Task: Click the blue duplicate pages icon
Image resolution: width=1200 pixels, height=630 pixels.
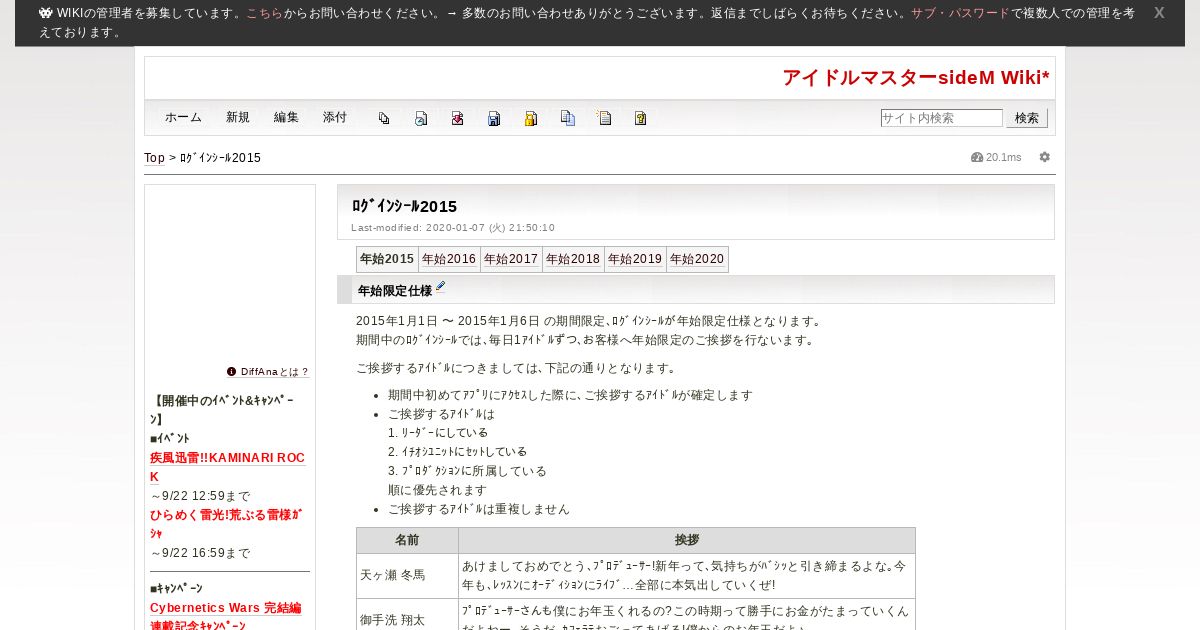Action: point(567,118)
